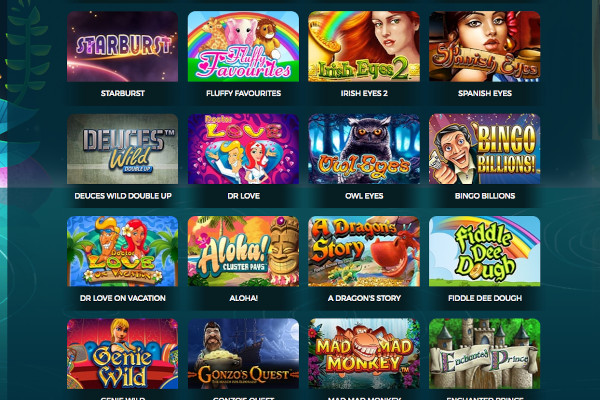Open the Gonzo's Quest game image
This screenshot has width=600, height=400.
243,354
